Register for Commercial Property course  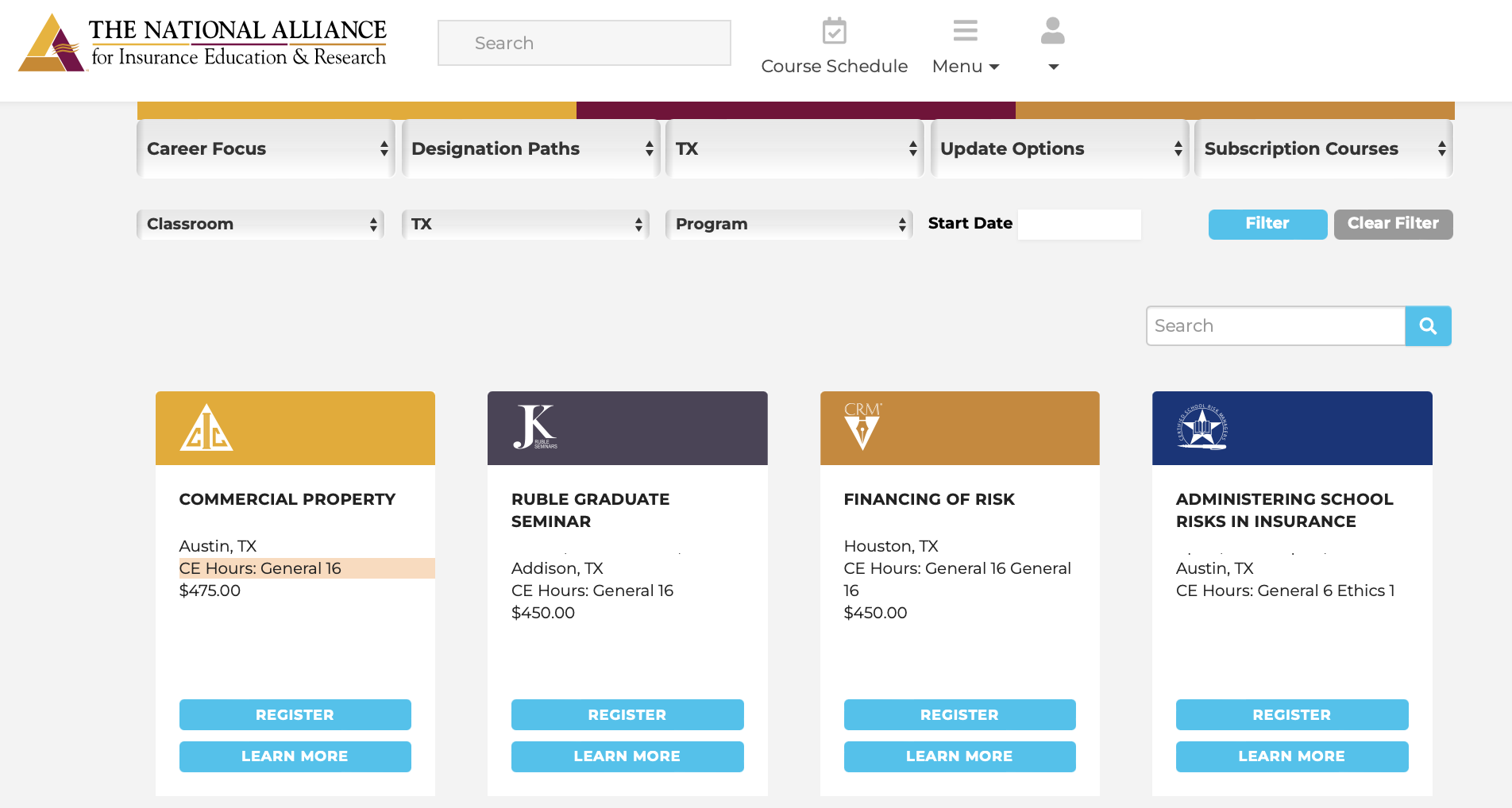(295, 714)
